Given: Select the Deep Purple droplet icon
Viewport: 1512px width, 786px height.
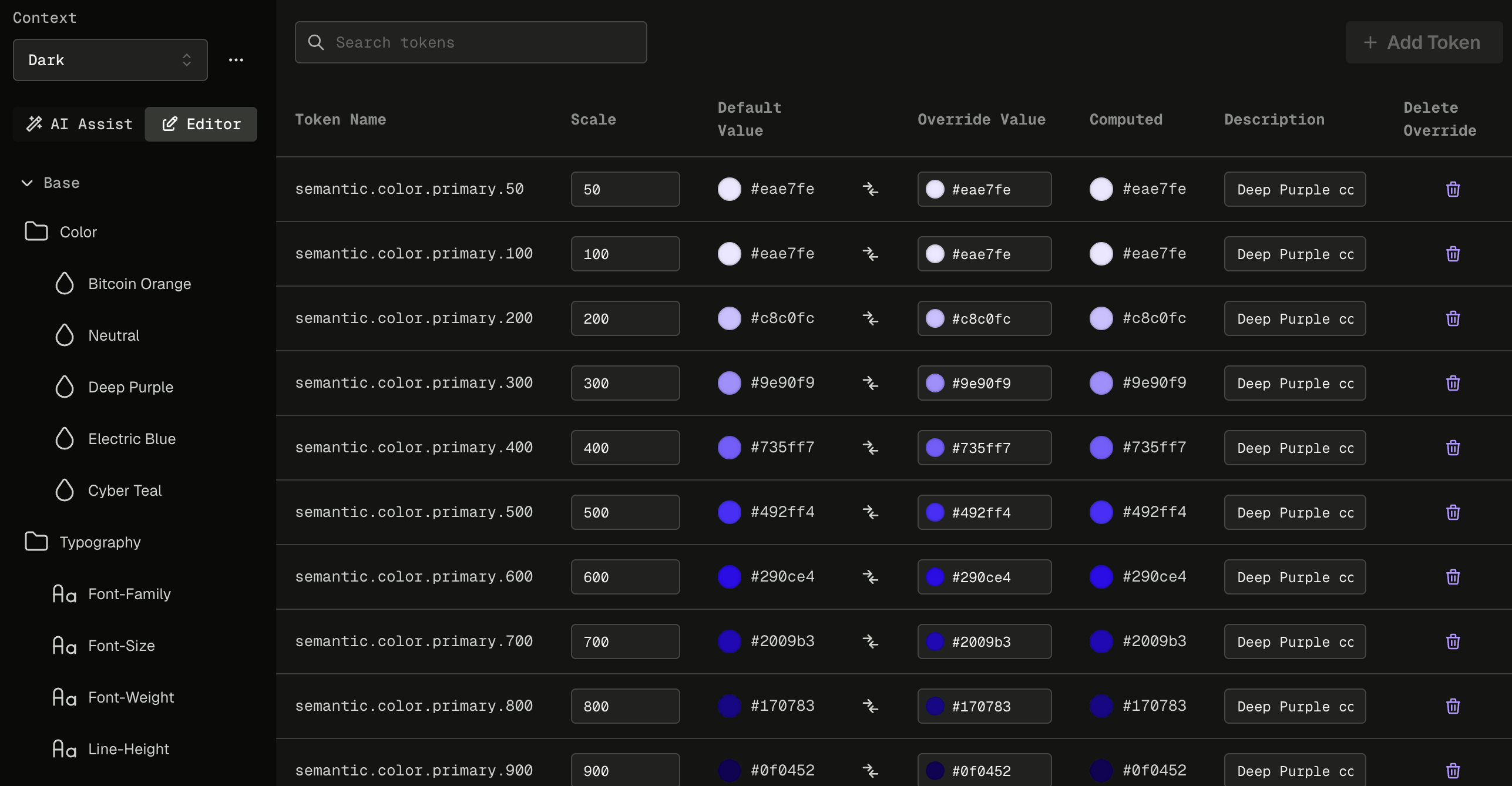Looking at the screenshot, I should (x=65, y=387).
